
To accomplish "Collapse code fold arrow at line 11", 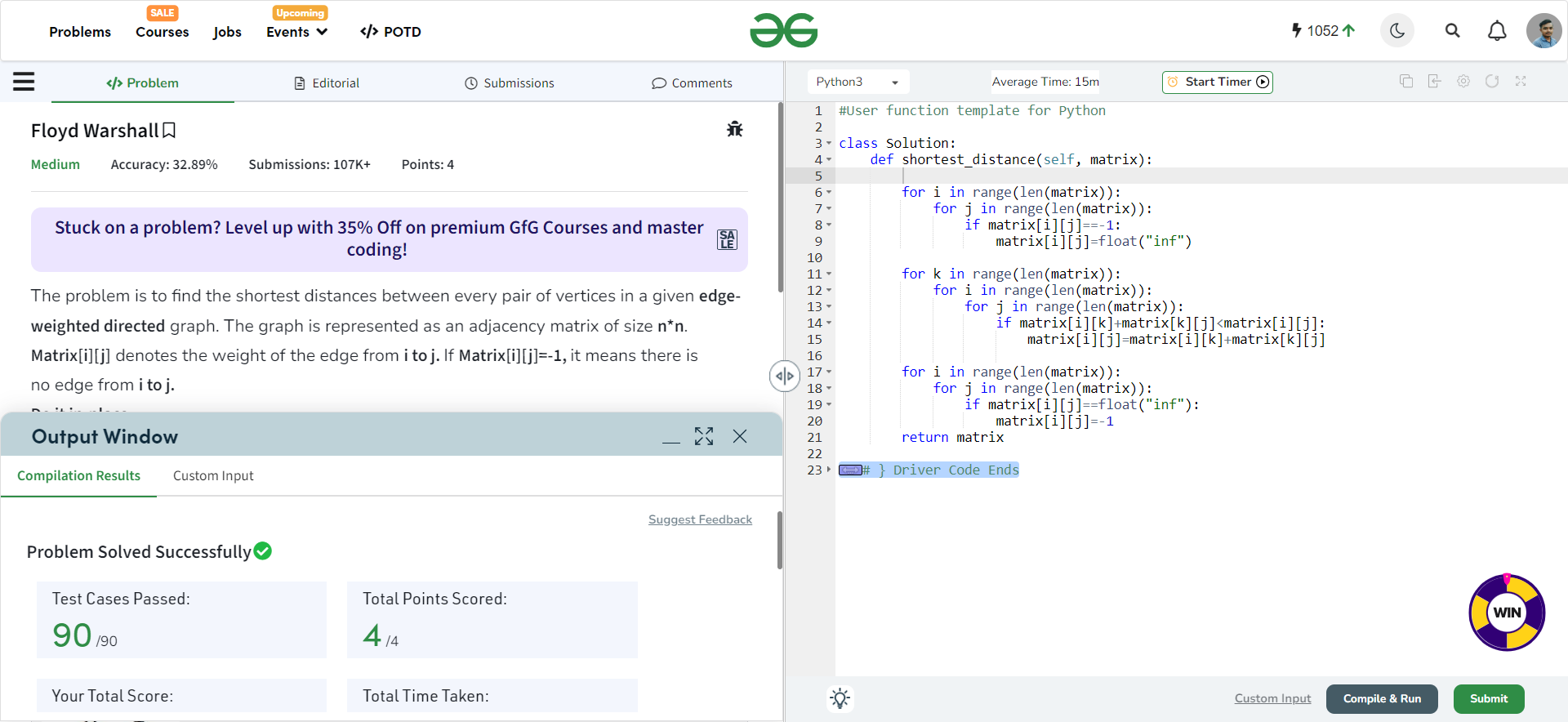I will (829, 274).
